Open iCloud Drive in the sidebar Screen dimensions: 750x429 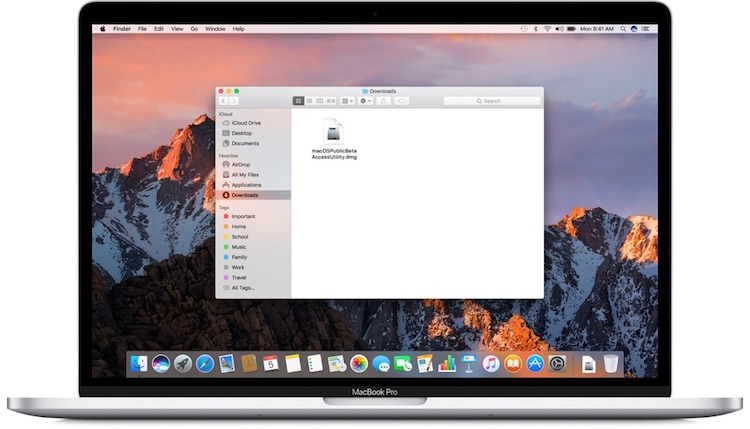246,123
